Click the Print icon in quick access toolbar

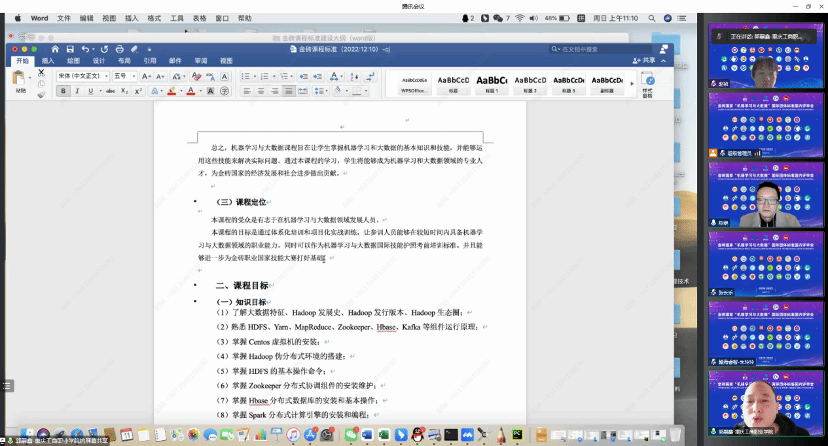[120, 48]
